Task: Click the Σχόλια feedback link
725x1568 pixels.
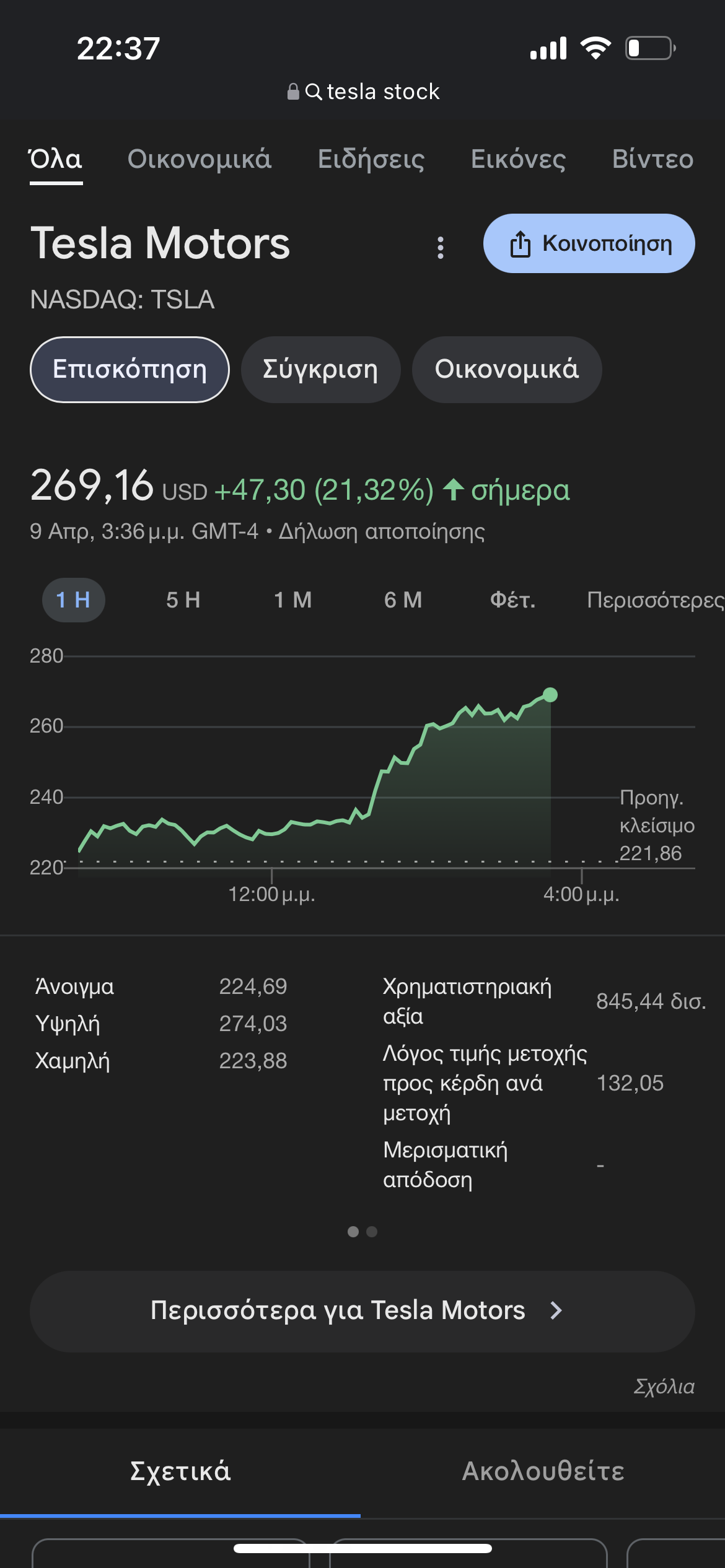Action: (x=664, y=1387)
